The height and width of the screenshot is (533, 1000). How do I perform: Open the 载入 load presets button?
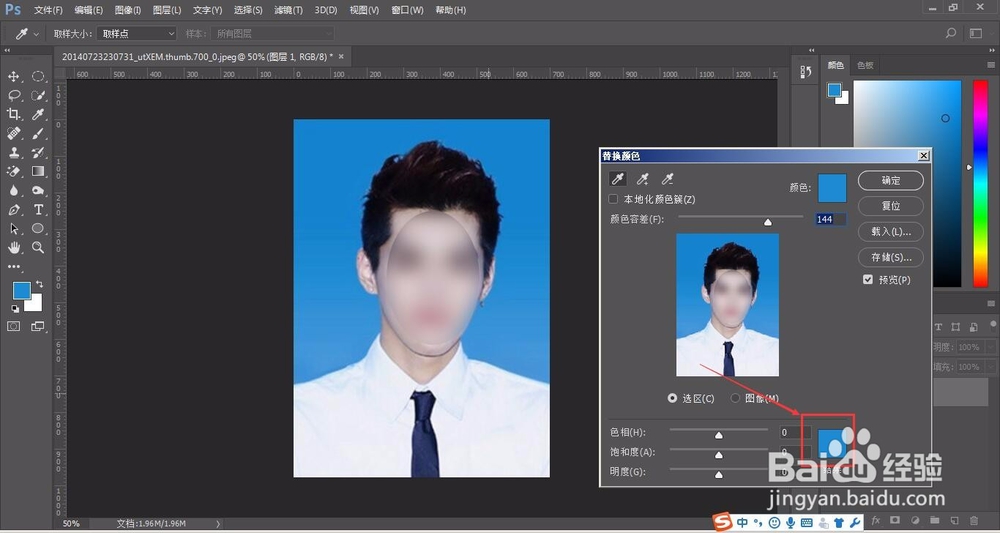point(890,231)
